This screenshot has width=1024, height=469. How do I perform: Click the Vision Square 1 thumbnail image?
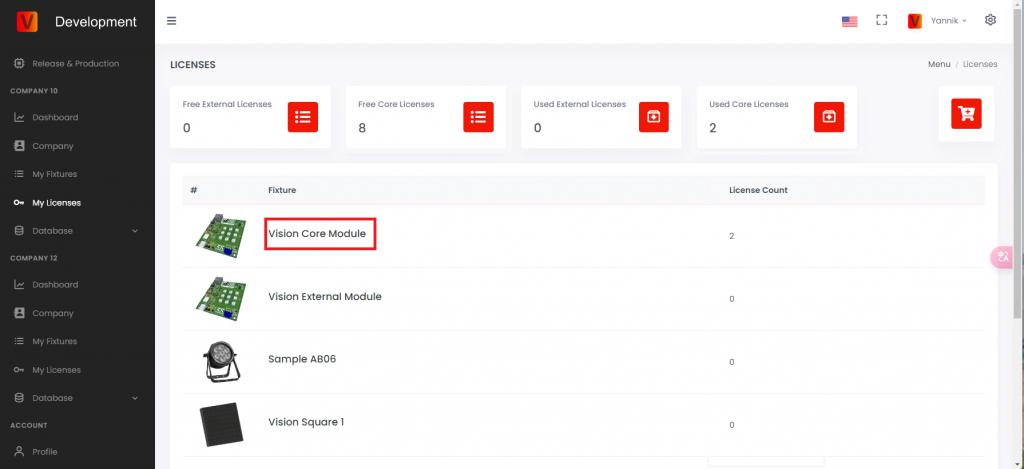(x=220, y=424)
